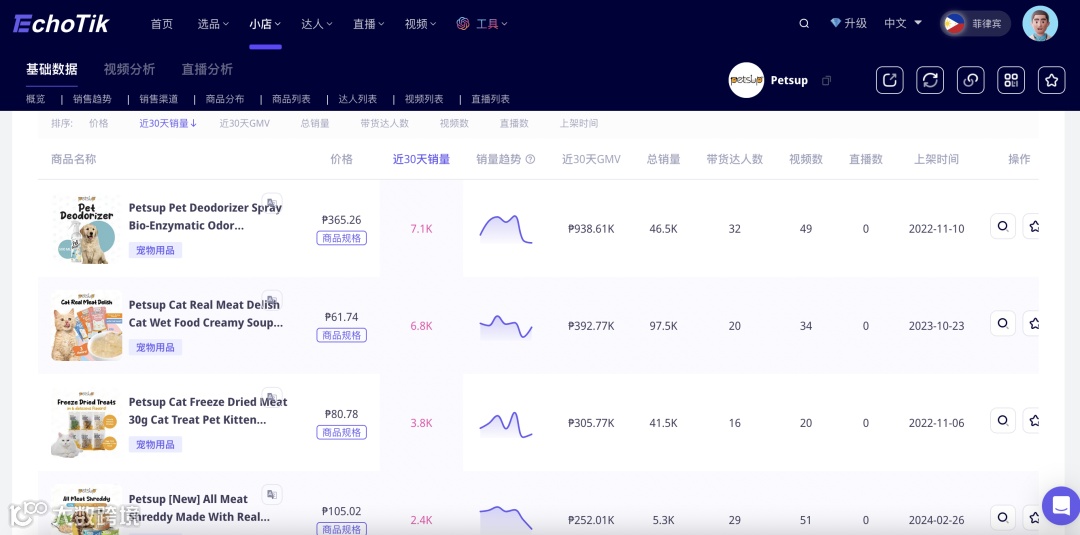Image resolution: width=1080 pixels, height=535 pixels.
Task: Click the open-in-new-window icon button
Action: [x=889, y=81]
